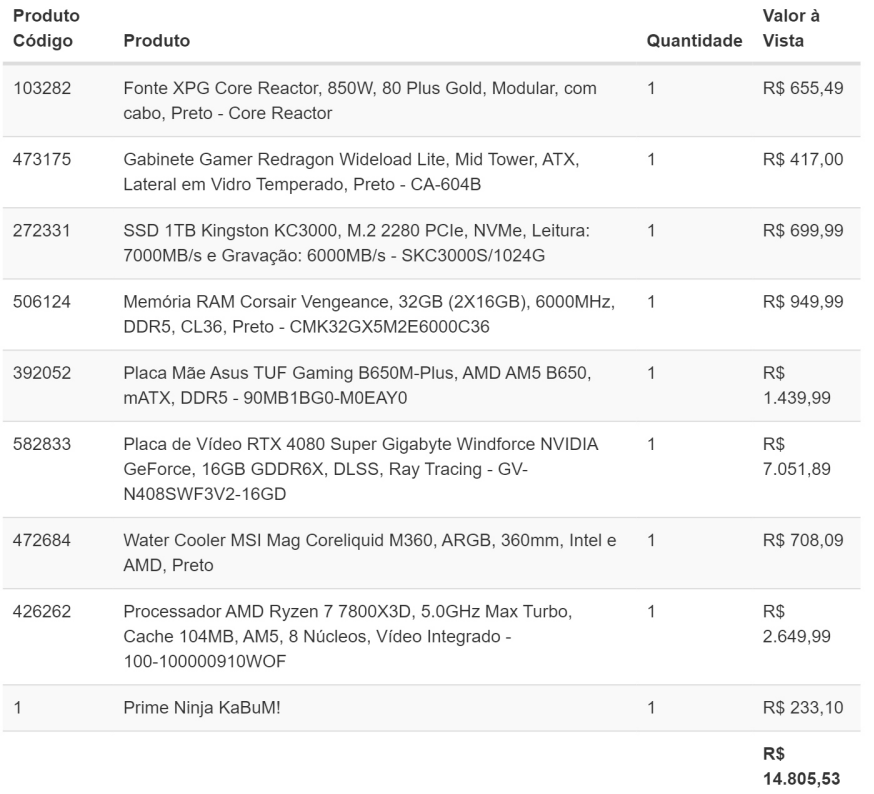
Task: Click the Processador AMD Ryzen 7 7800X3D product name
Action: click(348, 636)
